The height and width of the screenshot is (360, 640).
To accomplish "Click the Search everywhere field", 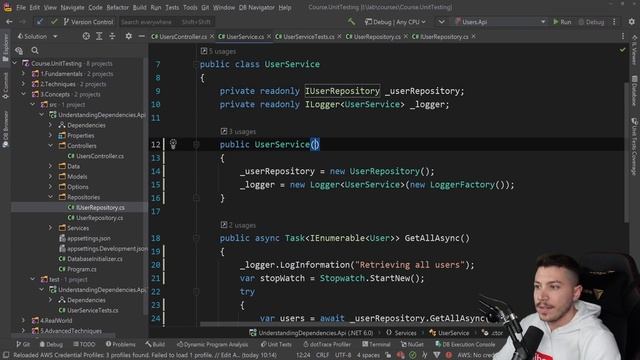I will click(166, 22).
